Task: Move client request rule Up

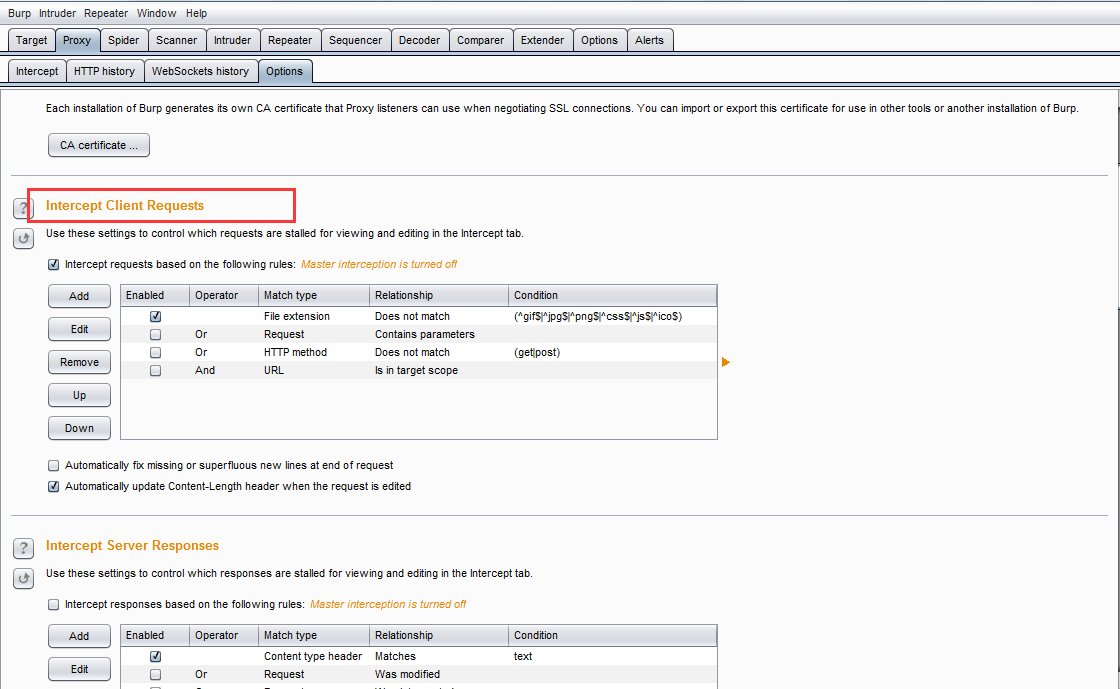Action: pos(79,396)
